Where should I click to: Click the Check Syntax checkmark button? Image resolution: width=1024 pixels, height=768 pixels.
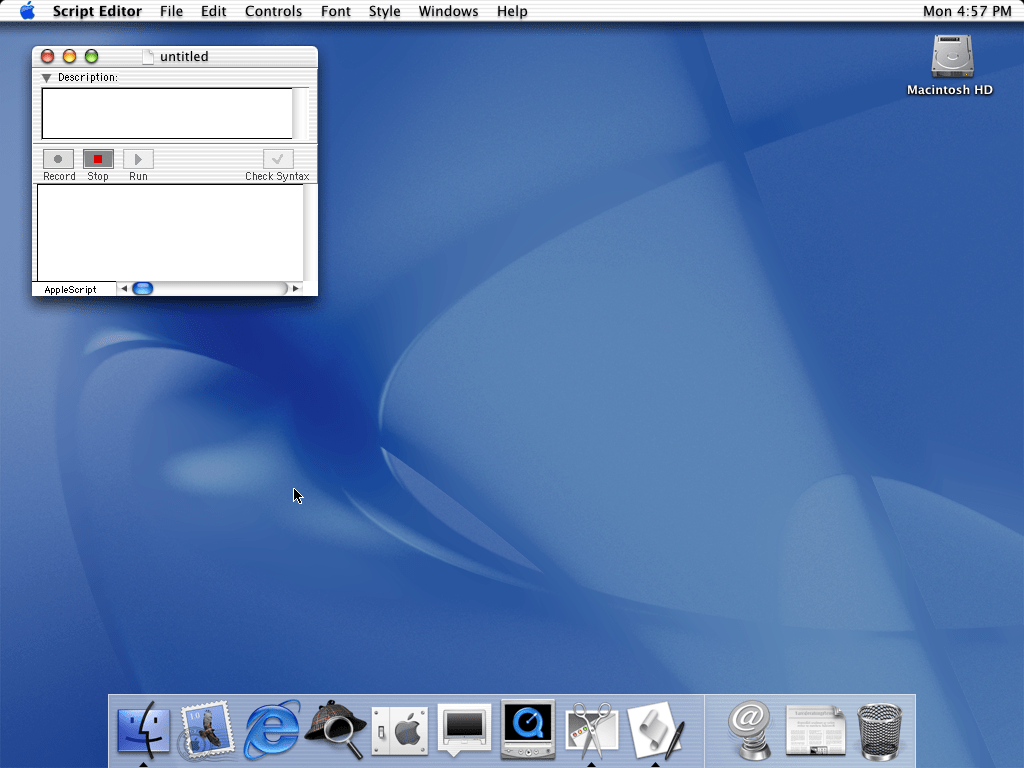pyautogui.click(x=278, y=159)
